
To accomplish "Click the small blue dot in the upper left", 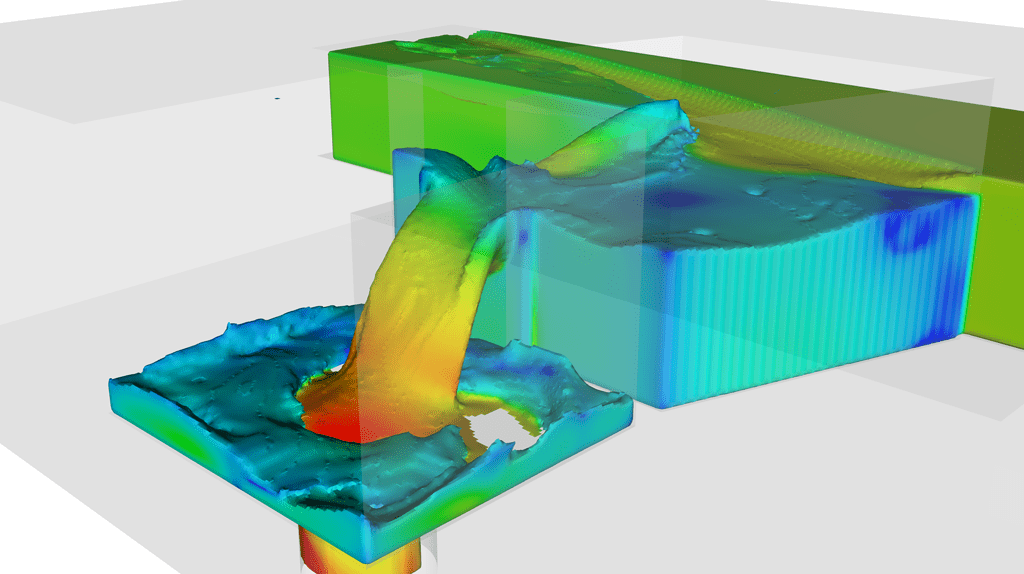I will pos(278,100).
